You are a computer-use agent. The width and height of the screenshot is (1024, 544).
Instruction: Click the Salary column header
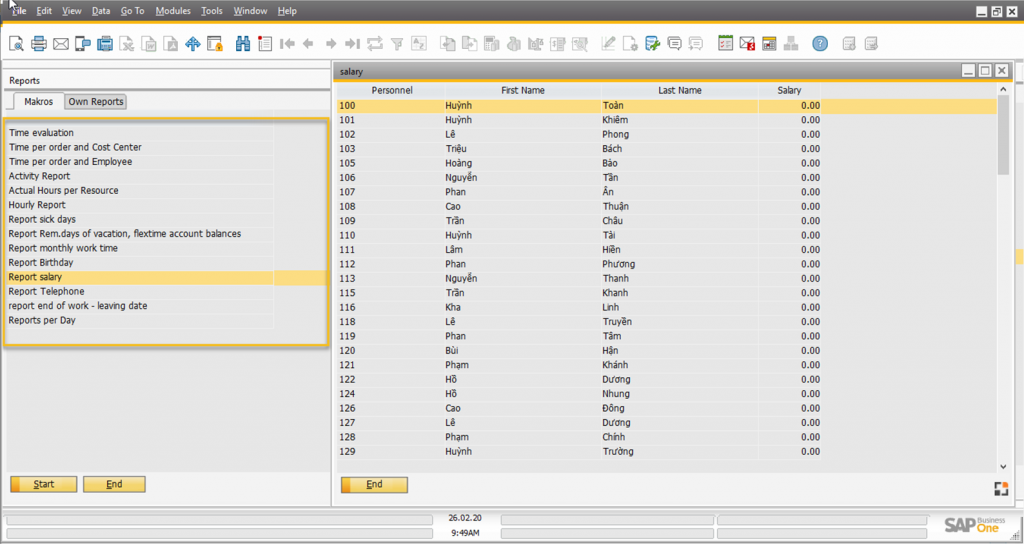pos(789,90)
